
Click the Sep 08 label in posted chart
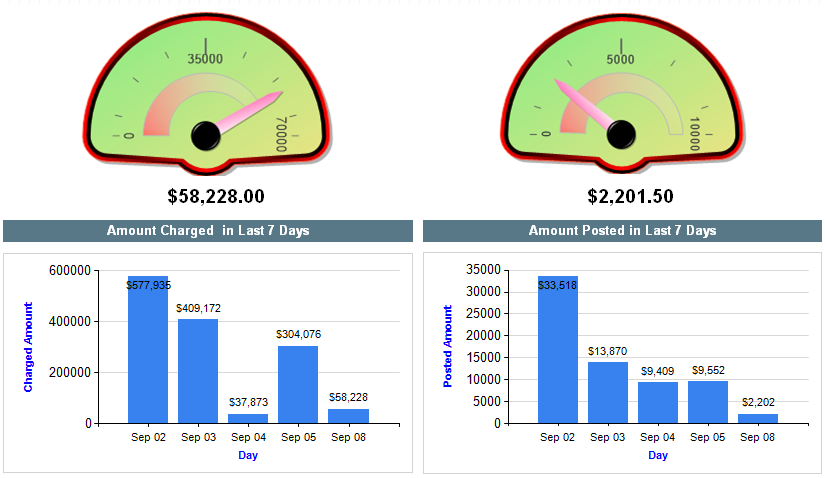point(758,437)
